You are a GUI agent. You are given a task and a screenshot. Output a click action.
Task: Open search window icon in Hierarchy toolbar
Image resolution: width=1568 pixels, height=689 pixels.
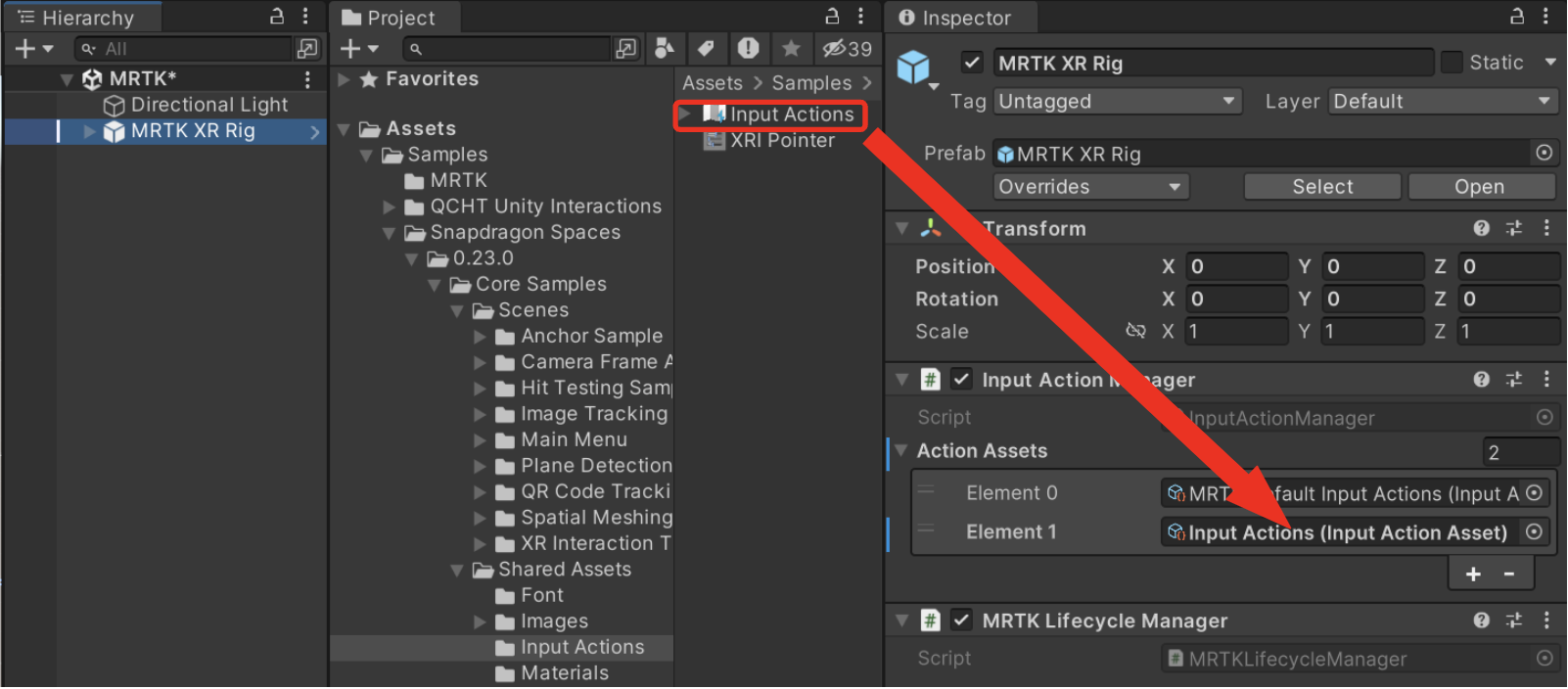click(x=307, y=49)
